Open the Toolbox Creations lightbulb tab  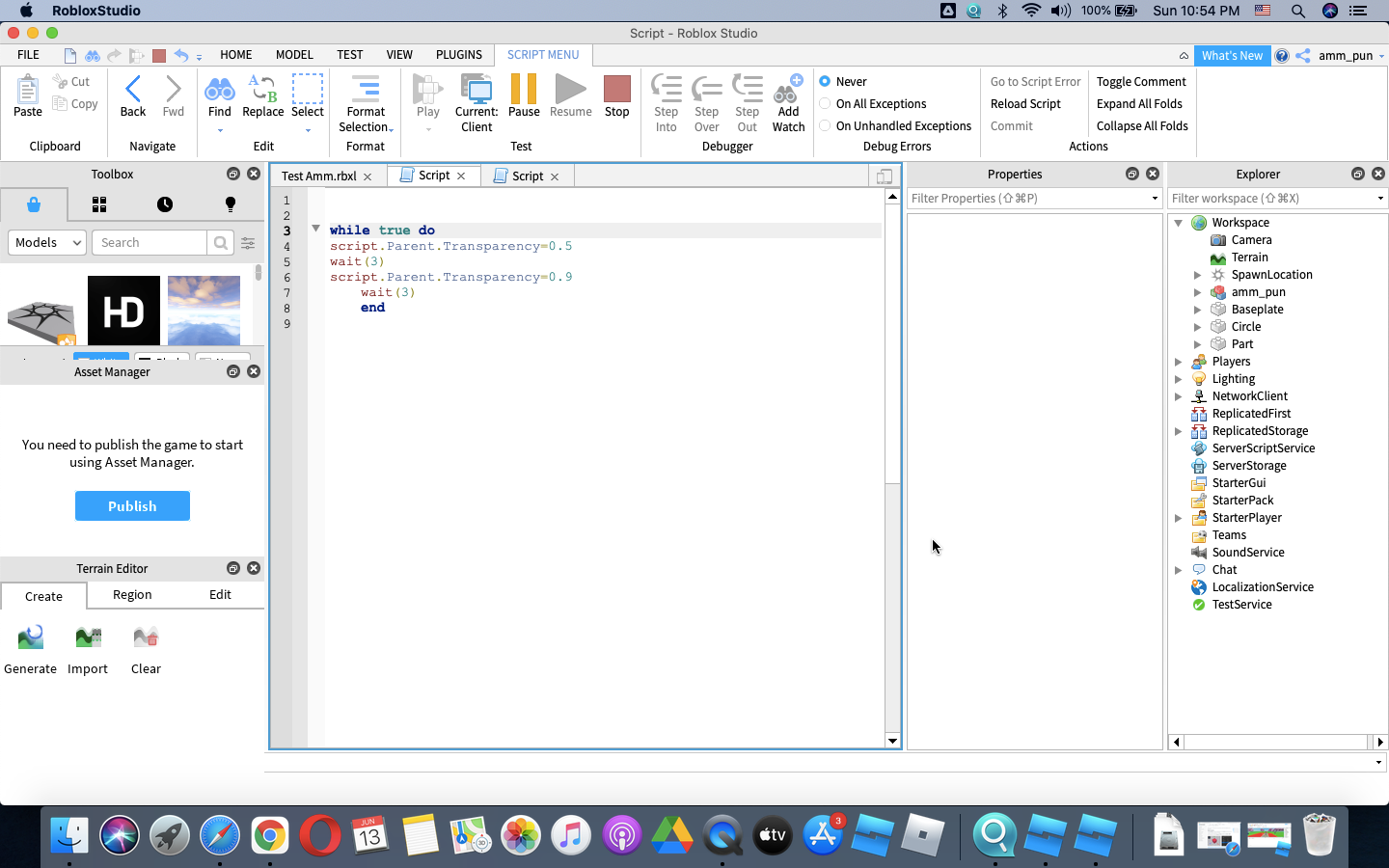pos(230,204)
